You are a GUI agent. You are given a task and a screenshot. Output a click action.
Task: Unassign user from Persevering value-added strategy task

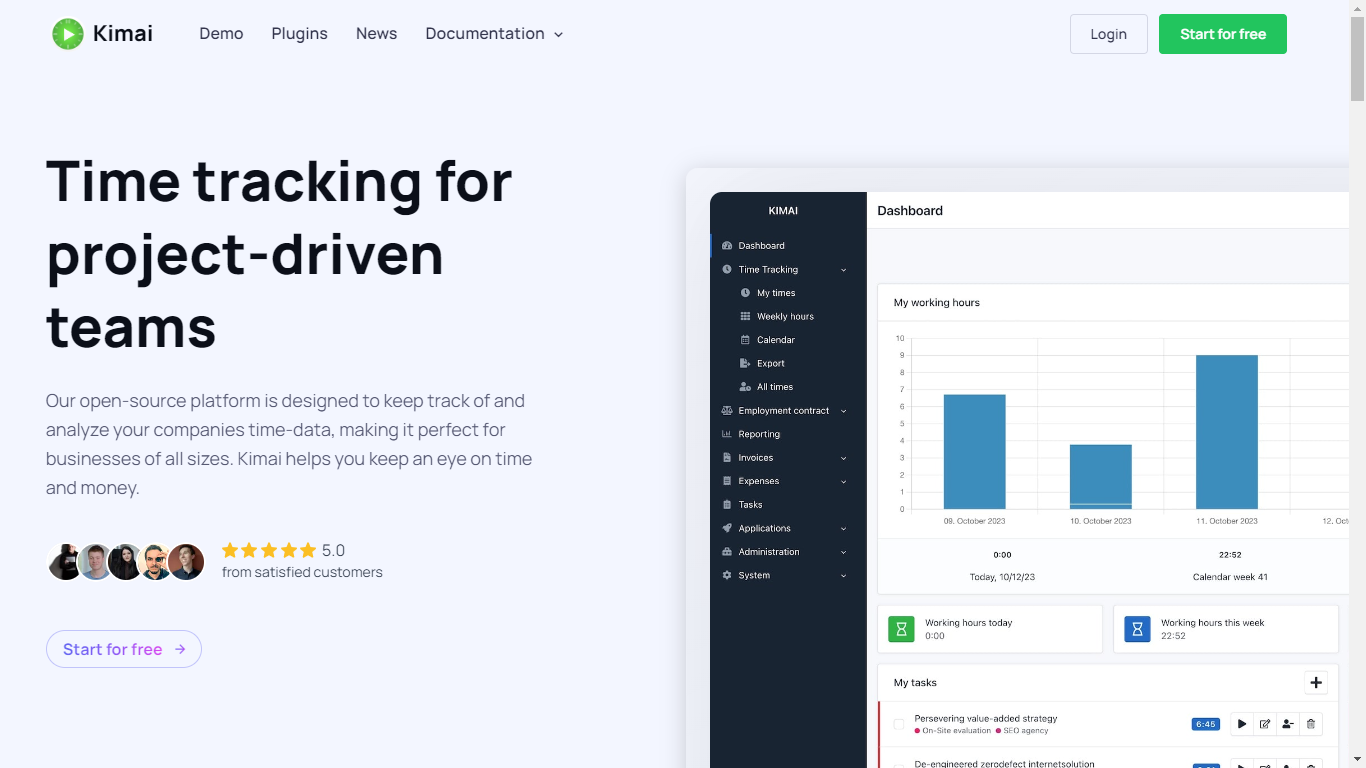point(1288,724)
